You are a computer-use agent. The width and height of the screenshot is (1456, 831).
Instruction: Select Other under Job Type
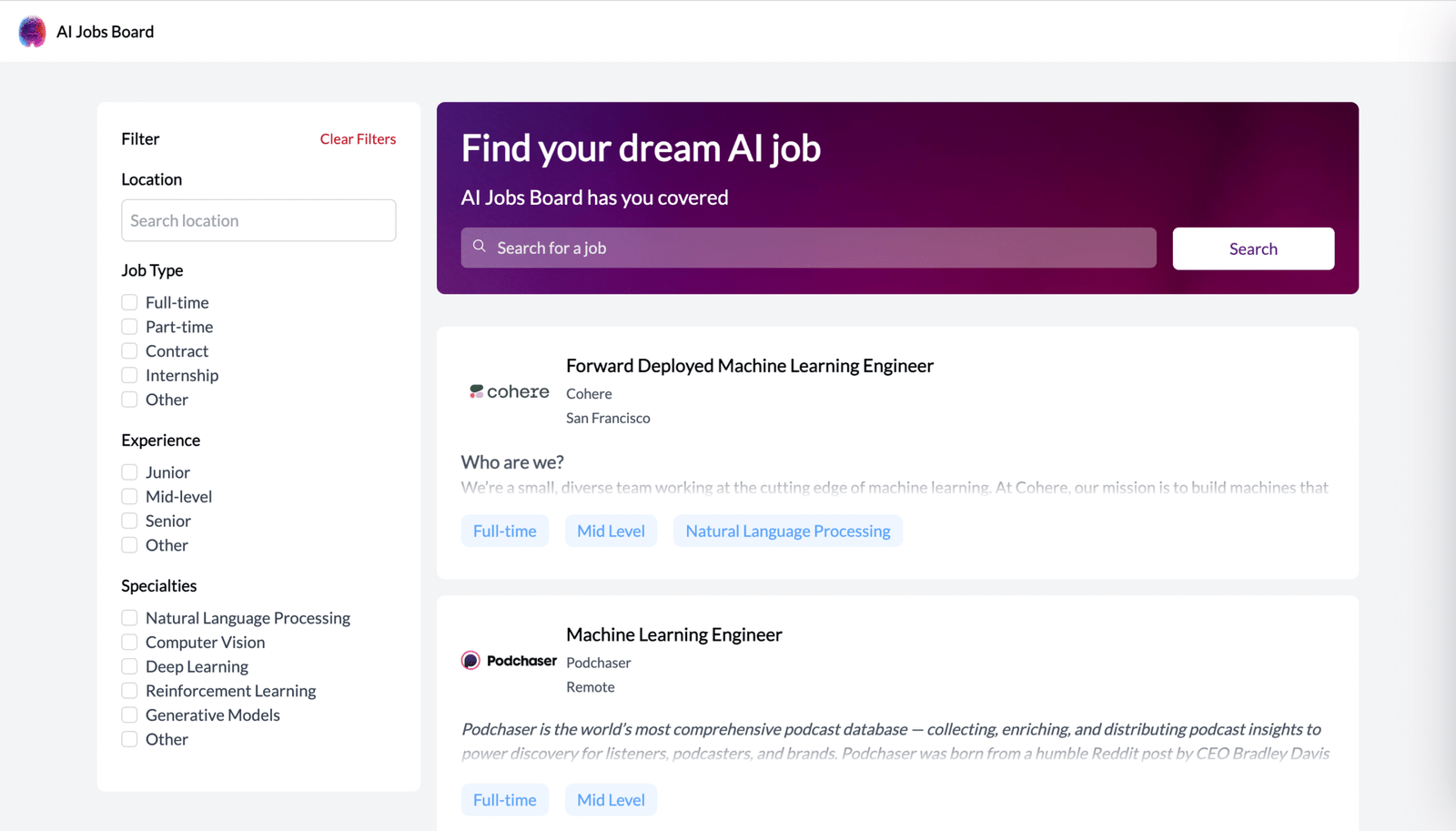129,400
